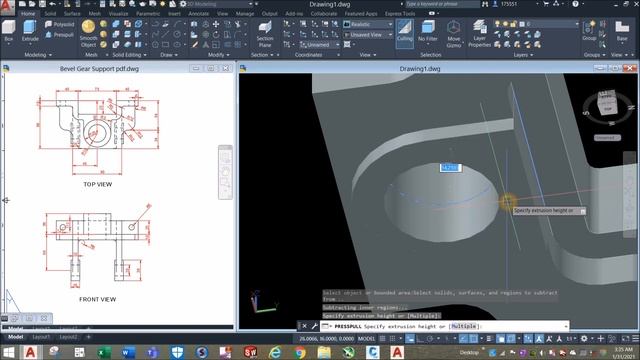640x360 pixels.
Task: Open Chrome from the taskbar
Action: pyautogui.click(x=300, y=352)
